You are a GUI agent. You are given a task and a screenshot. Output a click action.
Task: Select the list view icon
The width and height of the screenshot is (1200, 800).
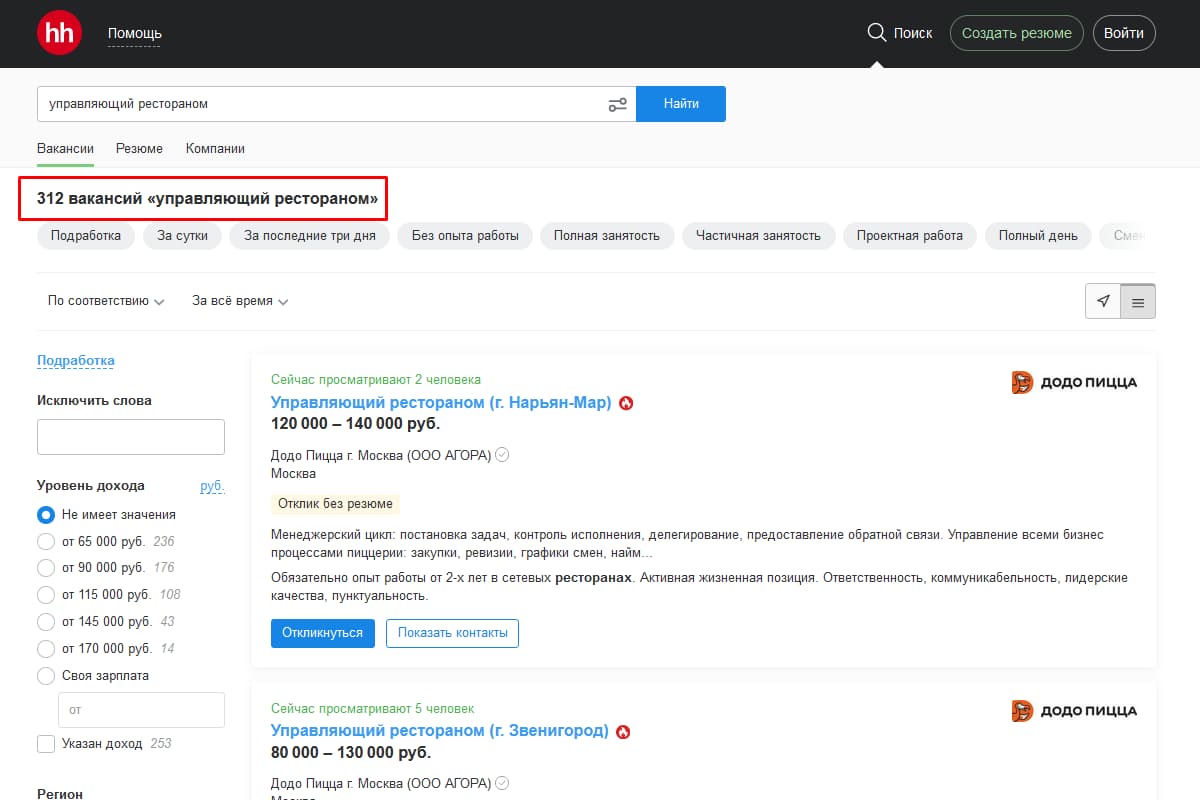coord(1137,301)
